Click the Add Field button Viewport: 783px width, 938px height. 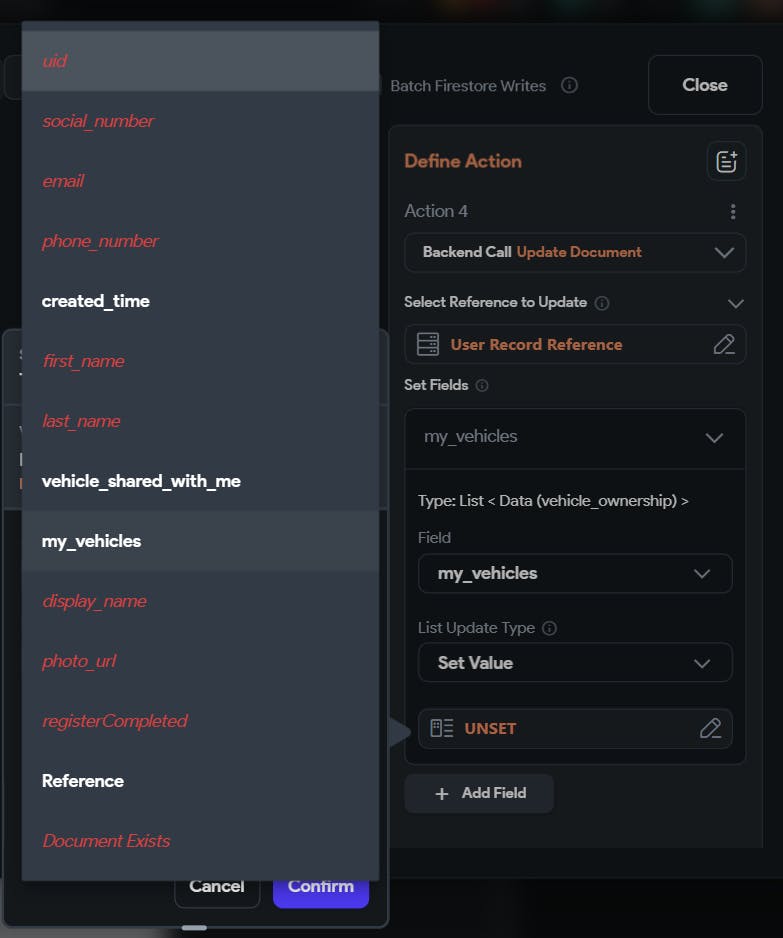(x=479, y=793)
